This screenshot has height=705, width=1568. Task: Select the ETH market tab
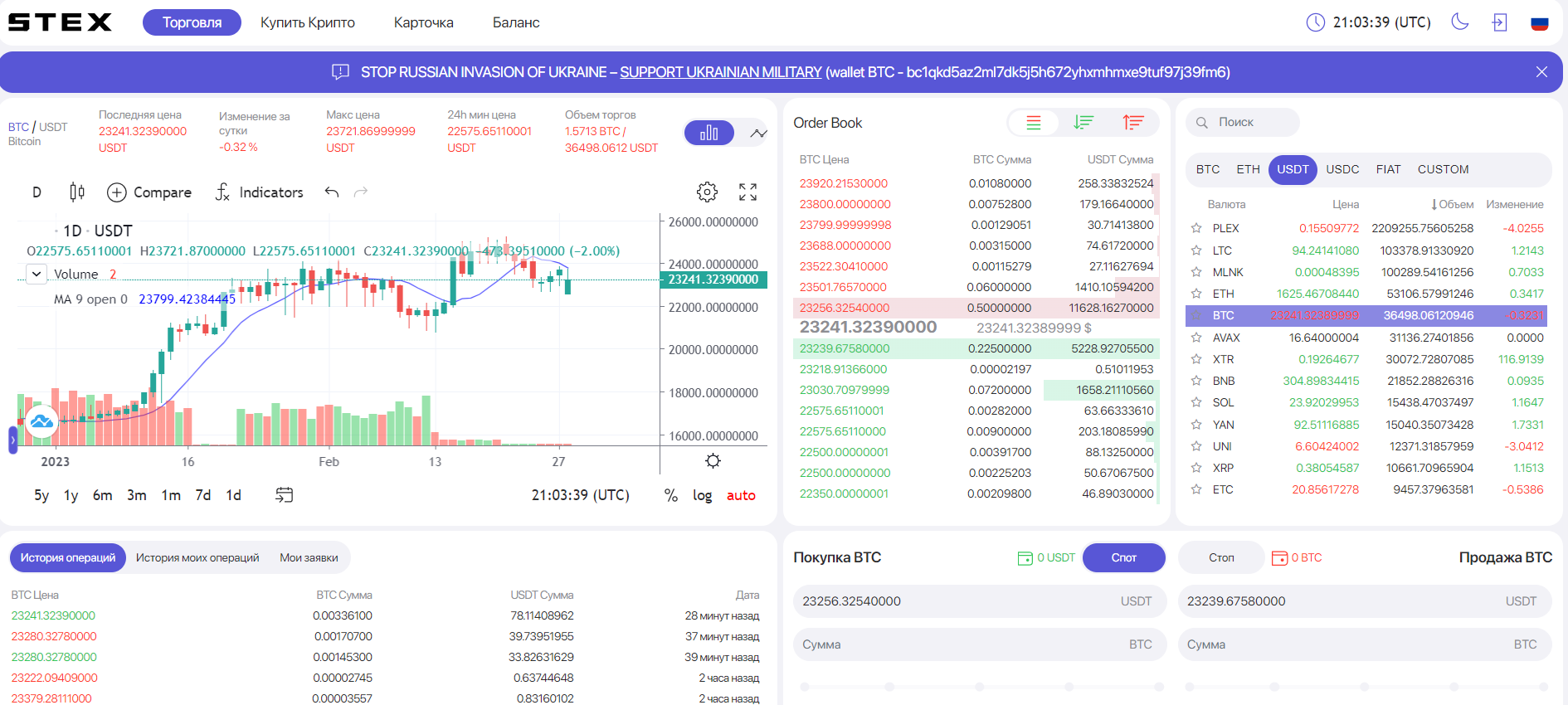pos(1248,169)
